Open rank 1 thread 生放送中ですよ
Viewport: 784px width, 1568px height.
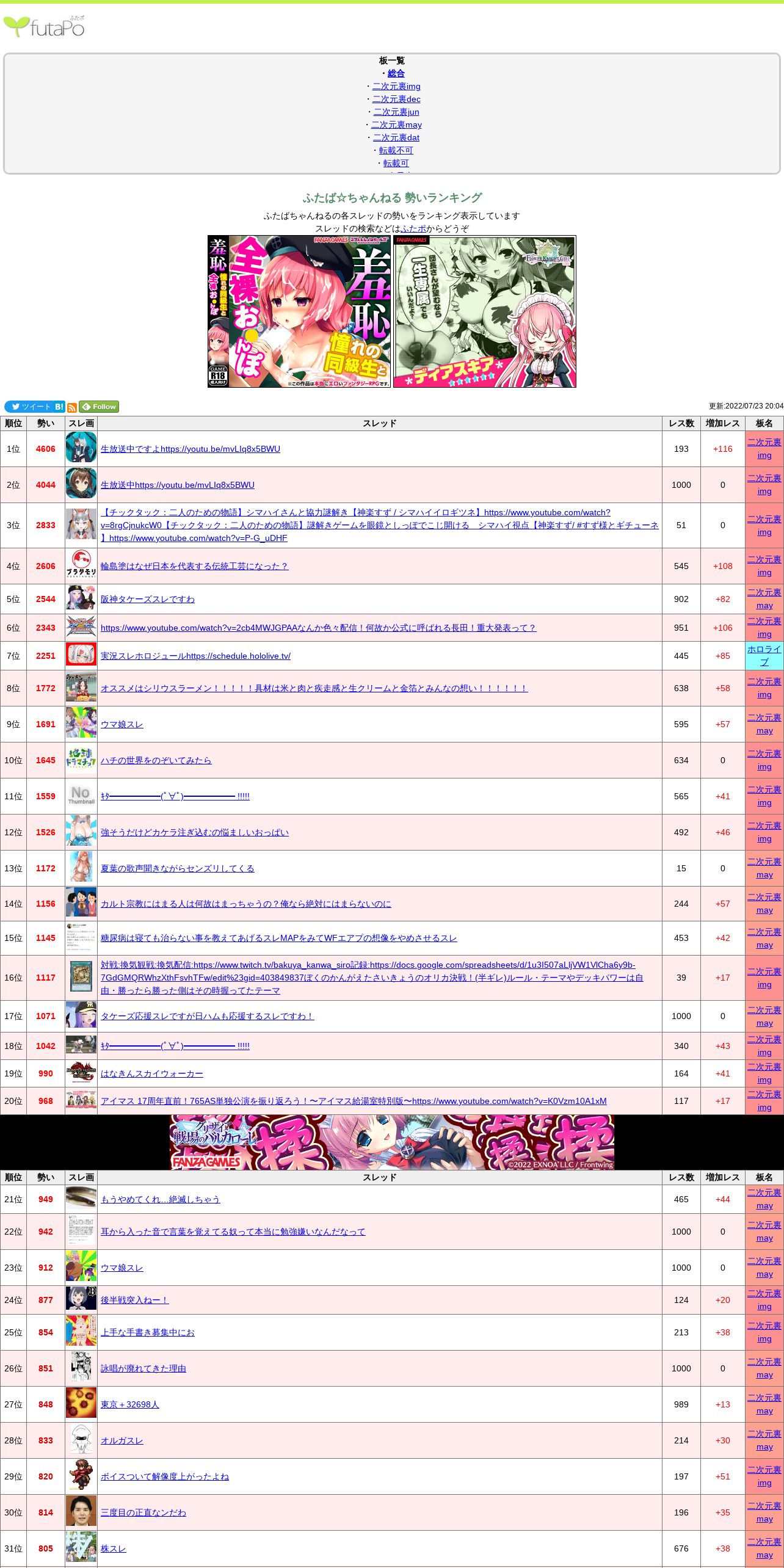click(191, 449)
